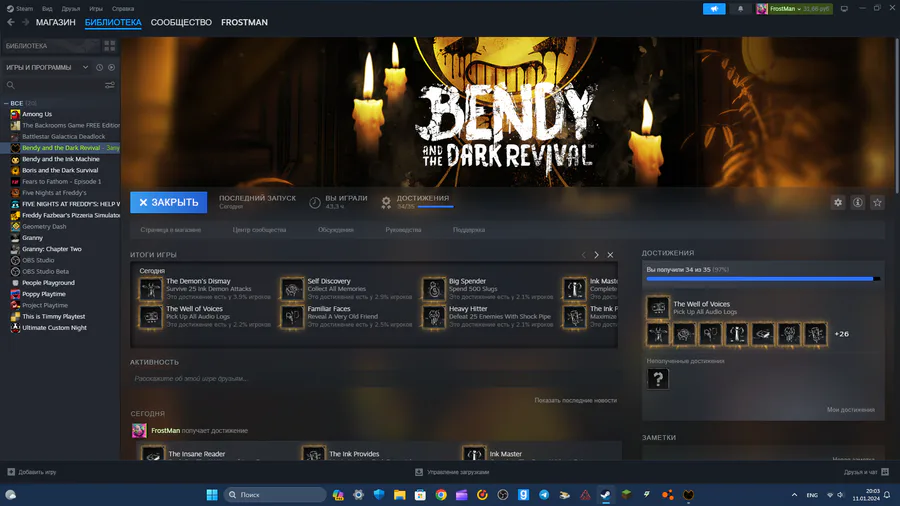Open the Windows Start menu
Image resolution: width=900 pixels, height=506 pixels.
pyautogui.click(x=212, y=495)
